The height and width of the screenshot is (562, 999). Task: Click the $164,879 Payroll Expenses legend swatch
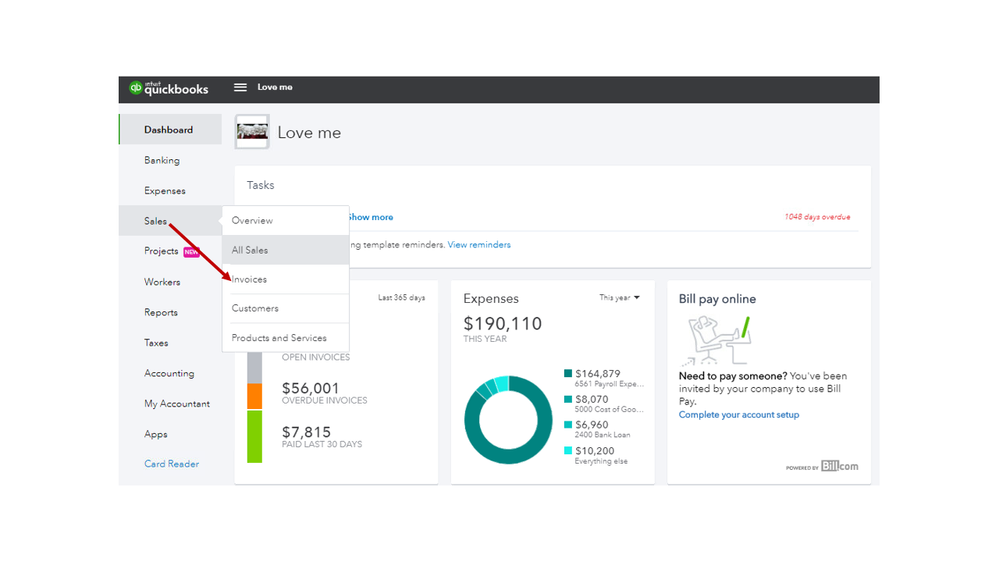[568, 373]
